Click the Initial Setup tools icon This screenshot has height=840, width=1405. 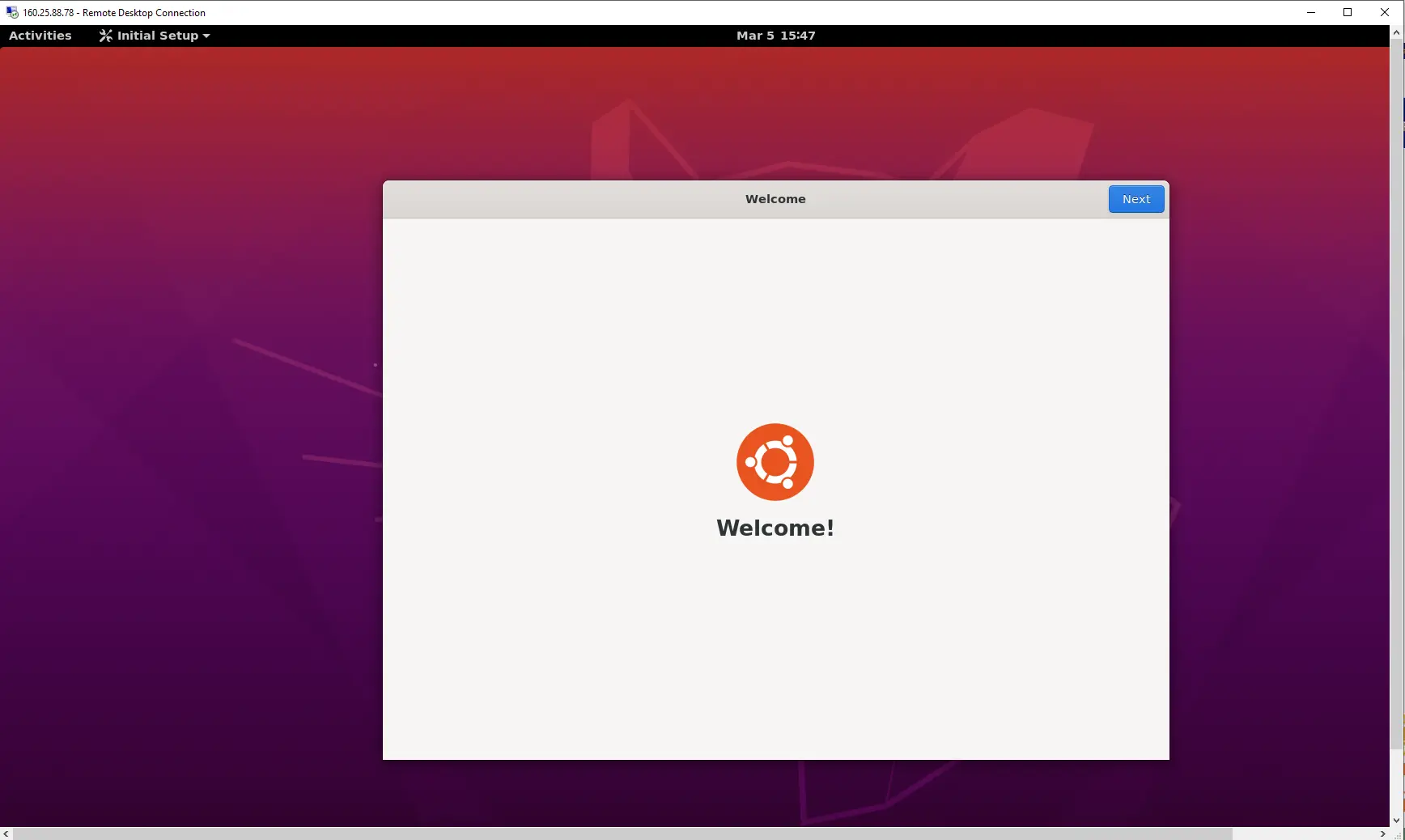[105, 36]
